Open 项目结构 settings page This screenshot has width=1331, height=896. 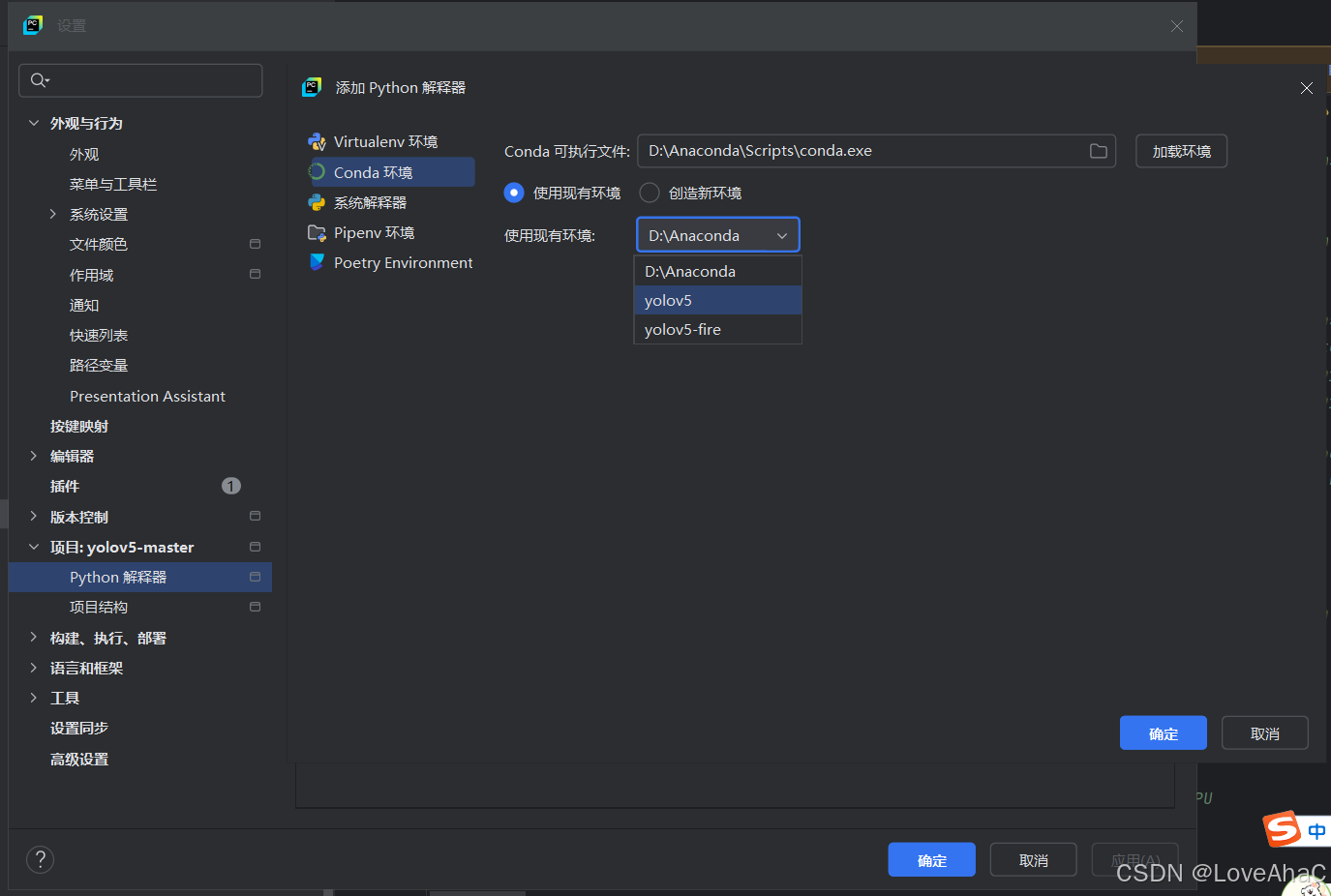click(99, 607)
